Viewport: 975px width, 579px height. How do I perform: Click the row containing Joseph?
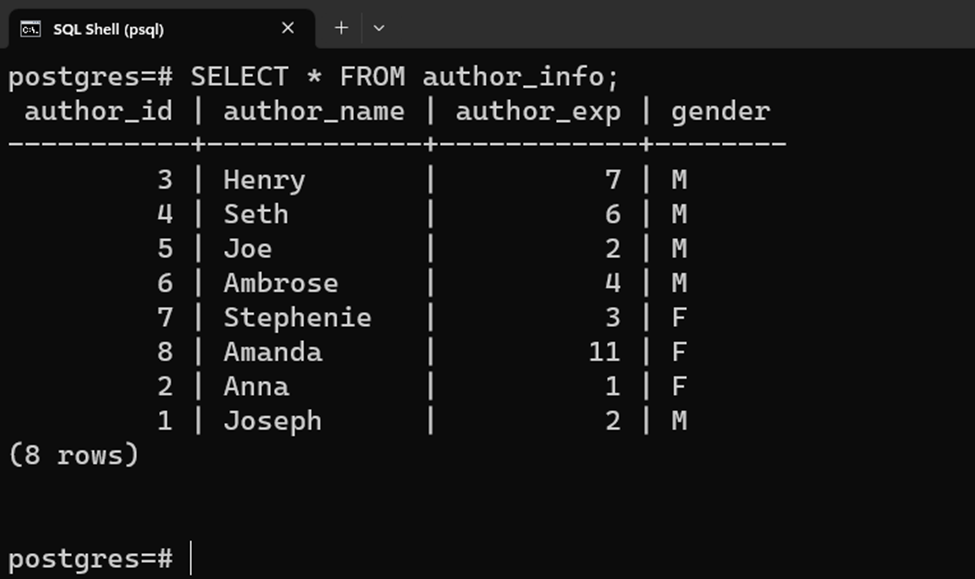(400, 420)
